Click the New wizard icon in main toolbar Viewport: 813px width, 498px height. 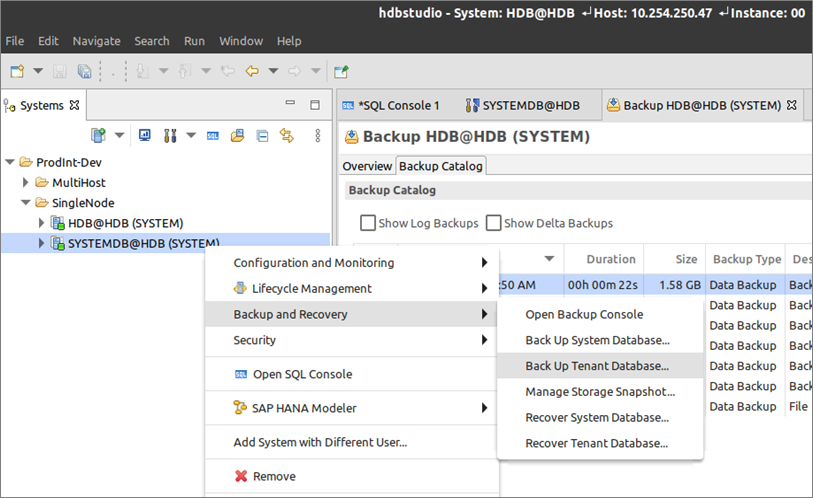pos(17,71)
